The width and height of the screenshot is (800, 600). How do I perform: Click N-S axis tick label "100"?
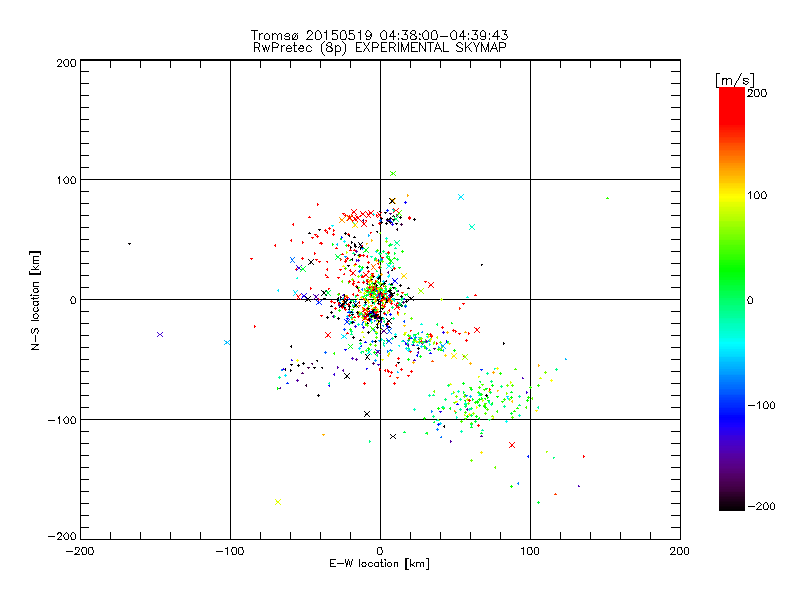click(67, 181)
